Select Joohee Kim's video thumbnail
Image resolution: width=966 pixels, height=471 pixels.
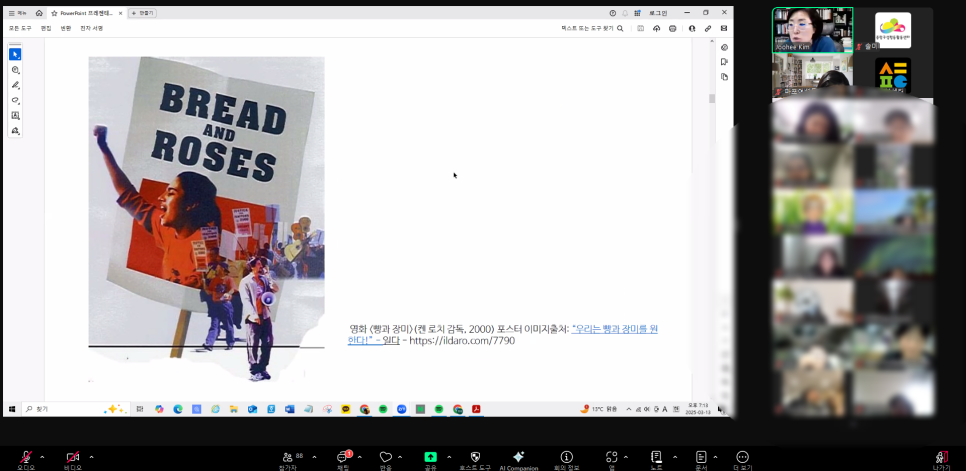(813, 30)
